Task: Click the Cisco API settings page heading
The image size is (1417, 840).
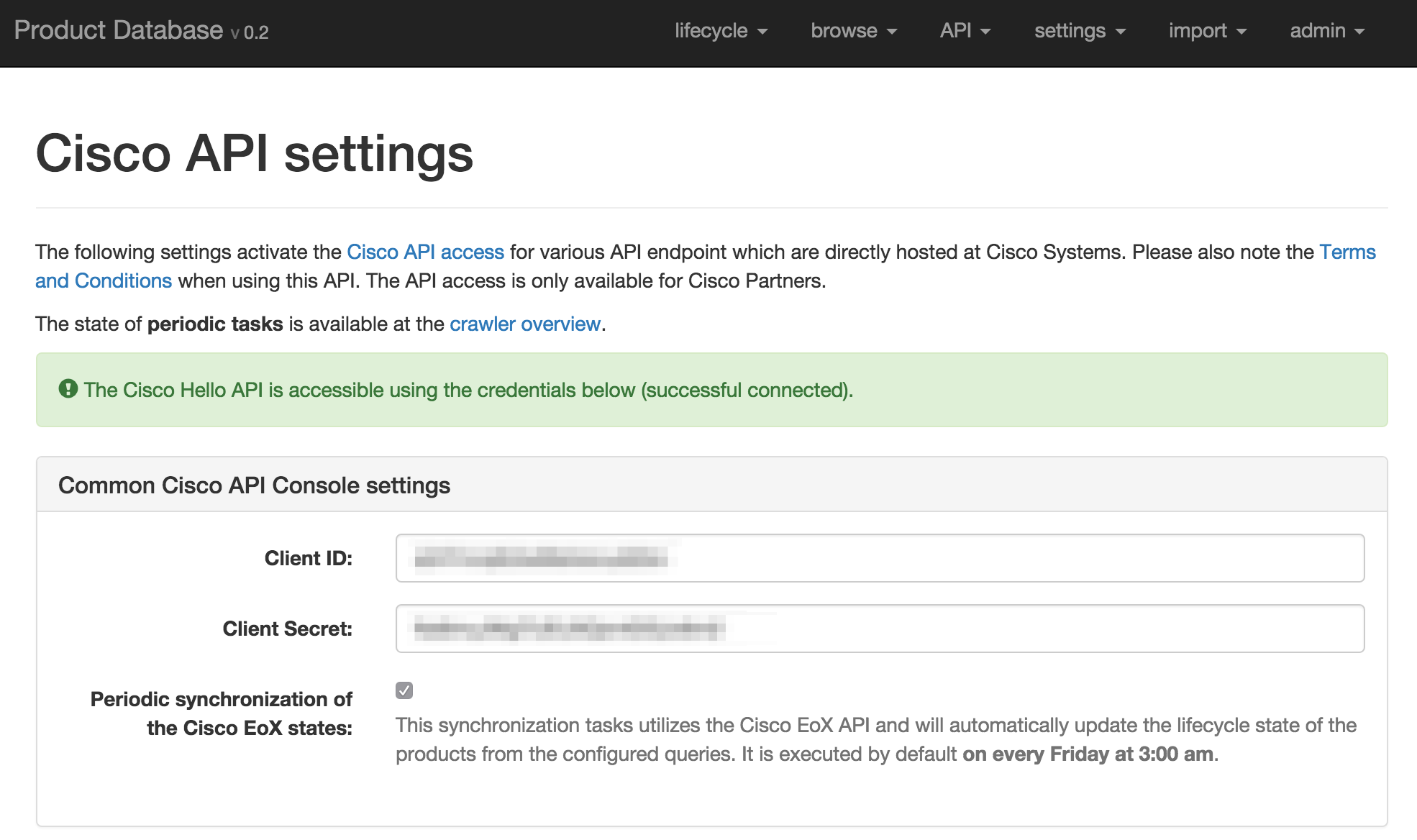Action: pos(255,154)
